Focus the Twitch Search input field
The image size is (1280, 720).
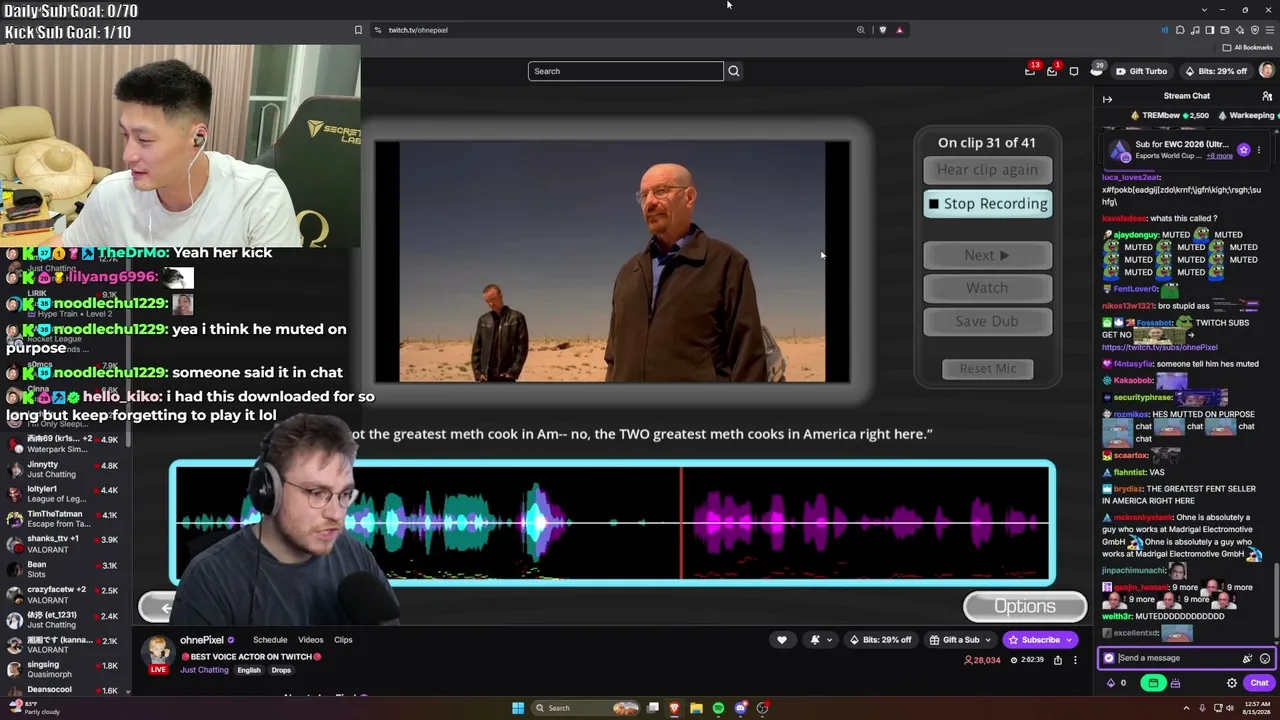625,71
